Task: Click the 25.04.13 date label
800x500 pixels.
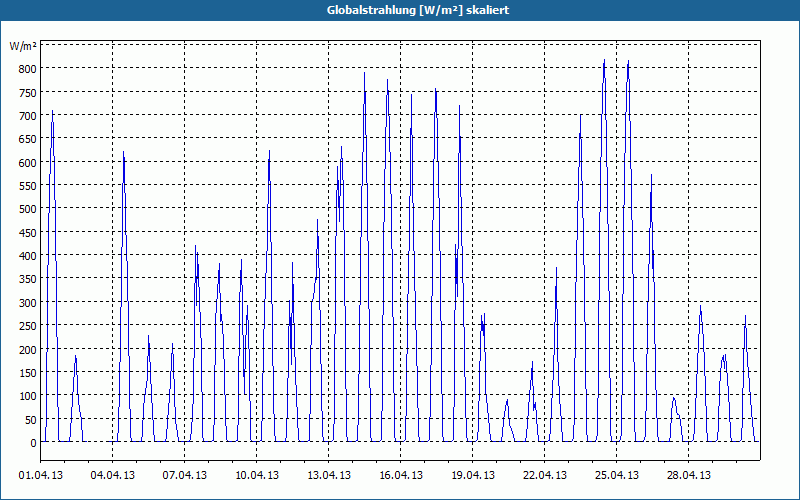Action: point(616,476)
